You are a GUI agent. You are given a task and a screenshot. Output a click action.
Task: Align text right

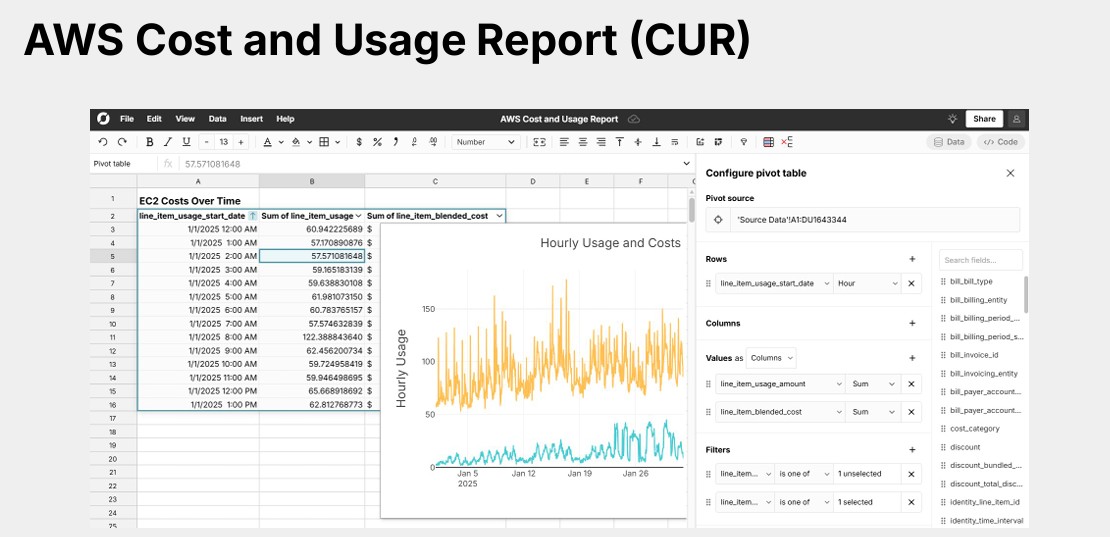pos(601,142)
